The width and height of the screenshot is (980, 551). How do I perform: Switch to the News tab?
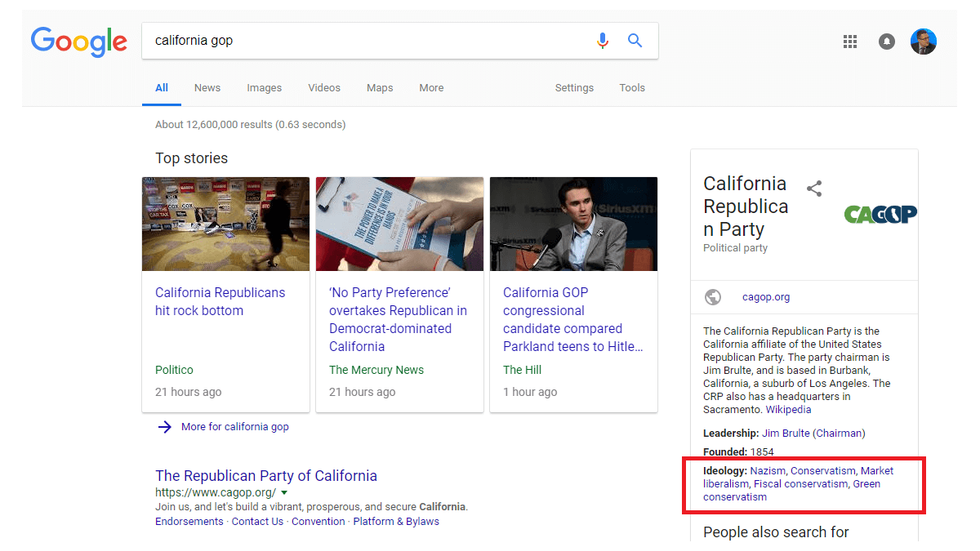207,88
